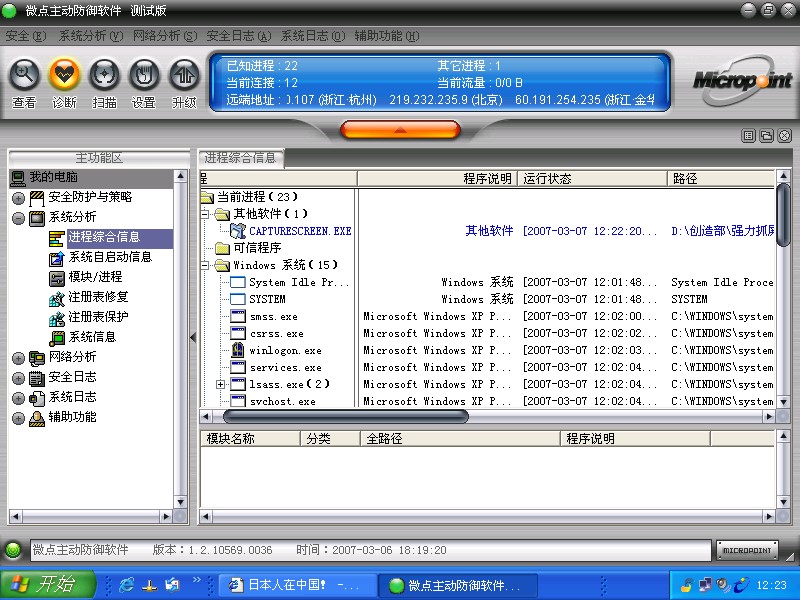Screen dimensions: 800x600
Task: Select the winlogon.exe process icon
Action: point(238,350)
